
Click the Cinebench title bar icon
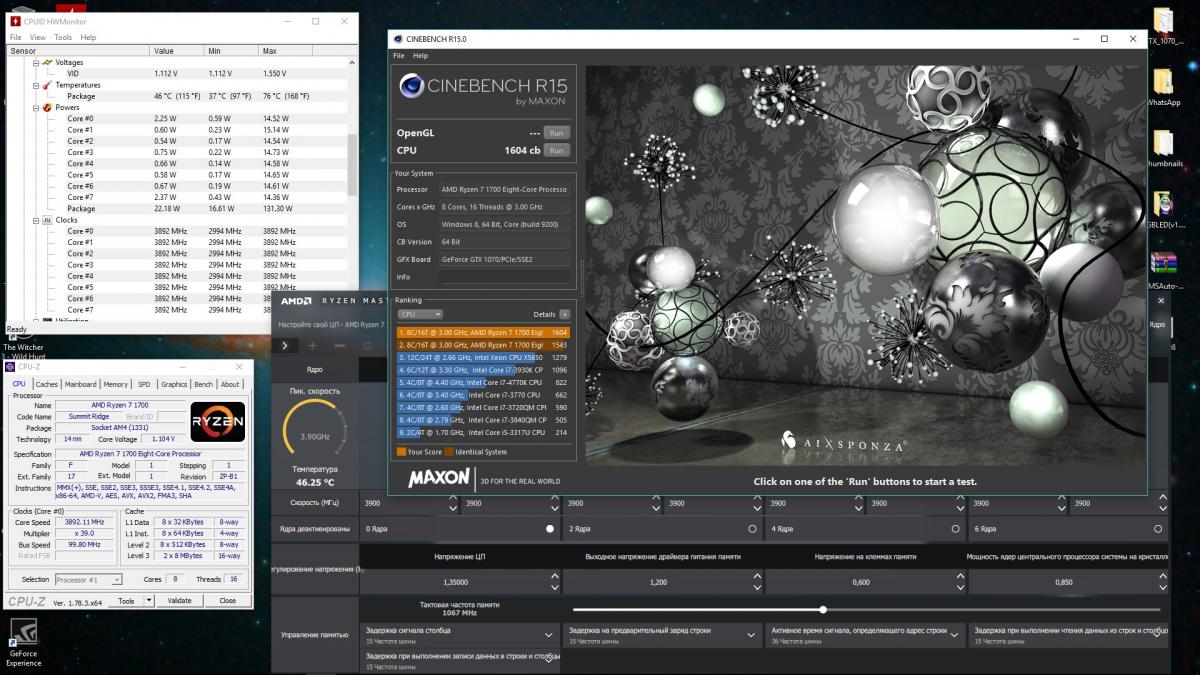pyautogui.click(x=398, y=38)
